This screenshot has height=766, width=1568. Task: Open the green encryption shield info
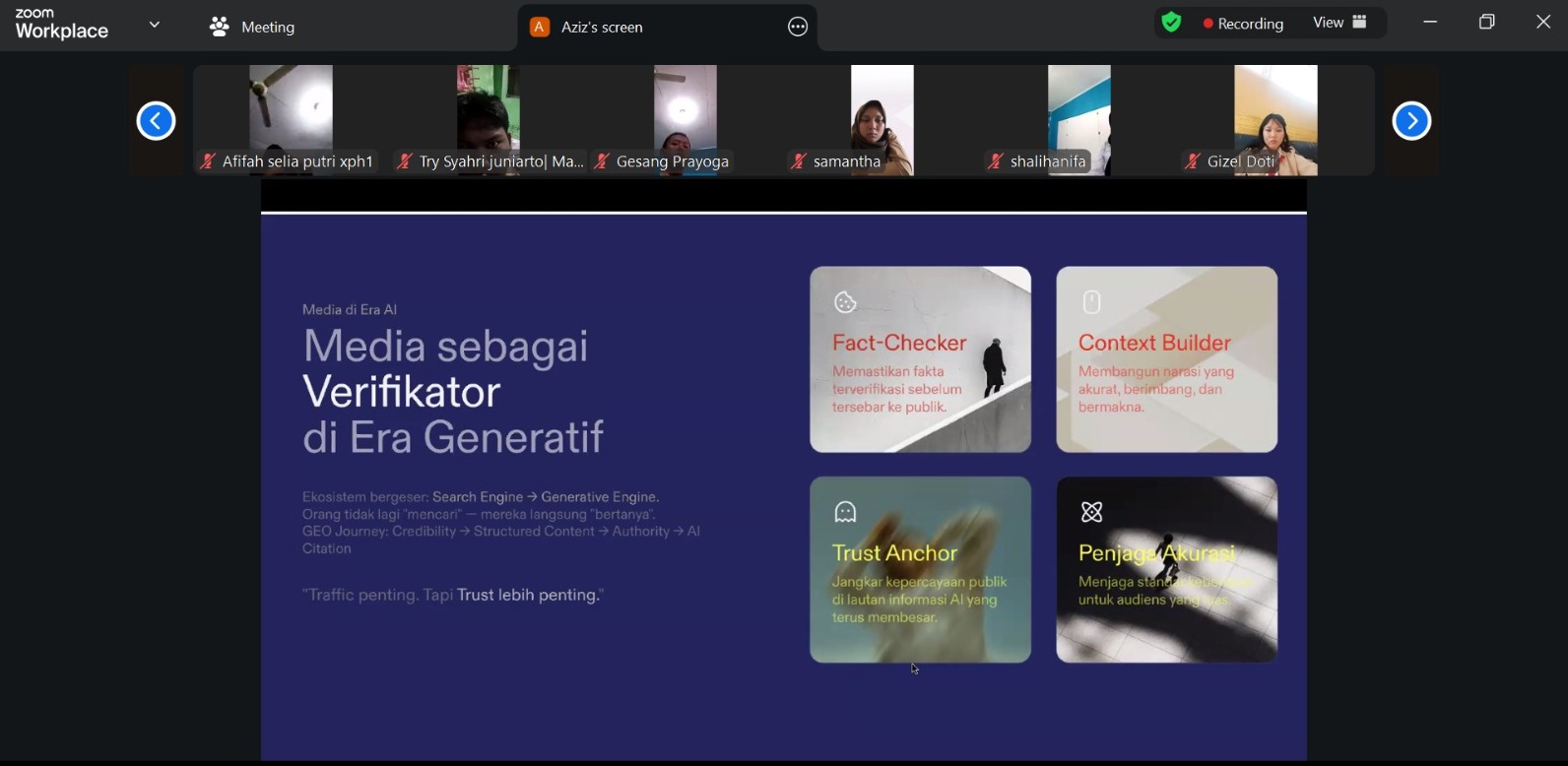coord(1171,23)
